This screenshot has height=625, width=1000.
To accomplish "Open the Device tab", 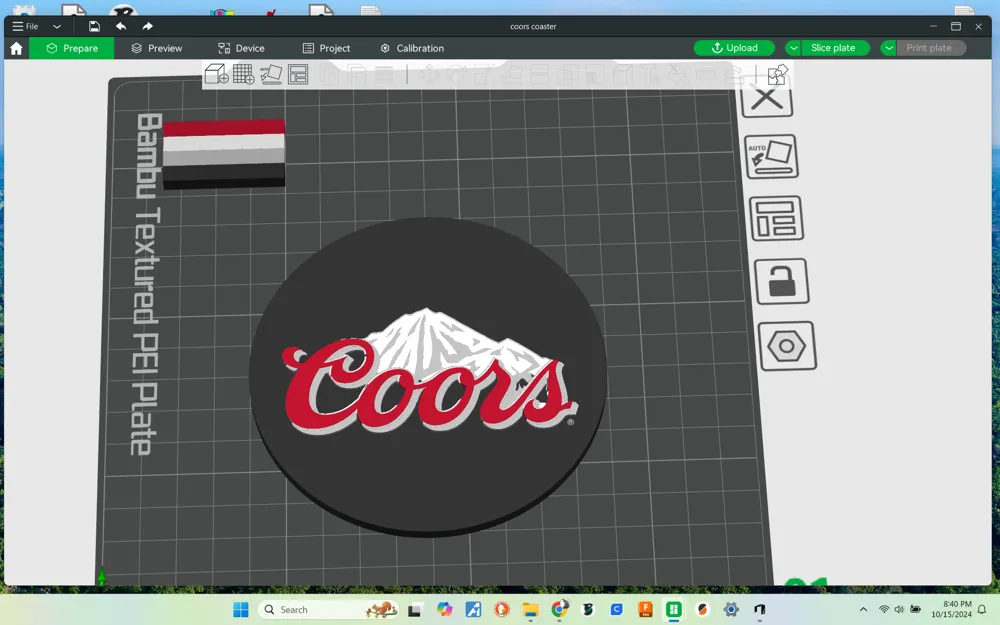I will (x=241, y=48).
